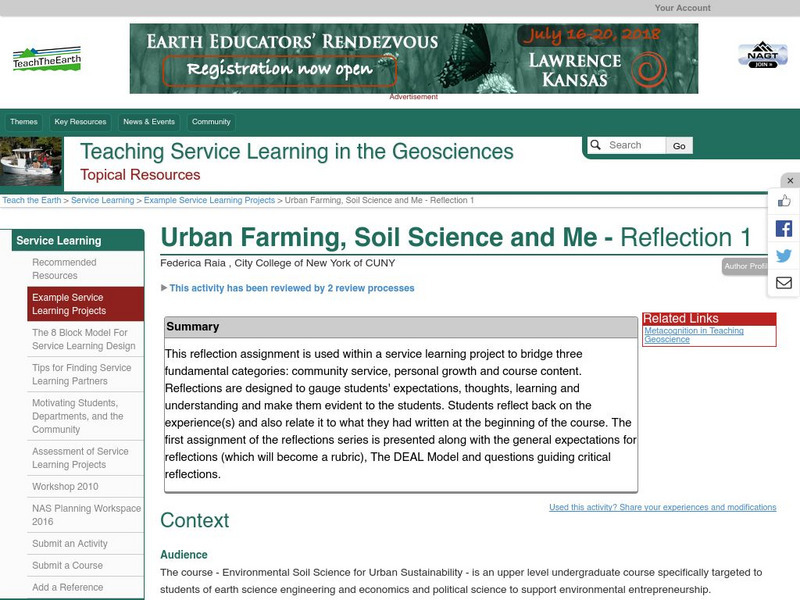Expand the reviewed by 2 processes disclosure
Screen dimensions: 800x600
165,288
